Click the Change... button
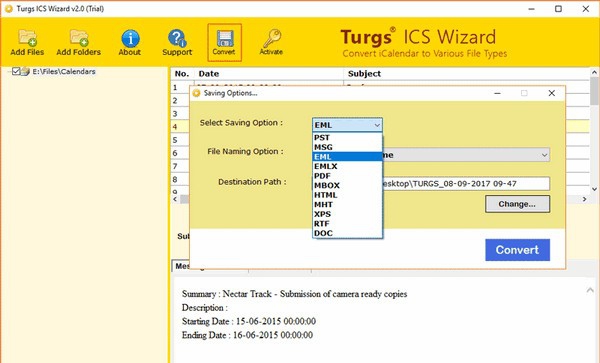Screen dimensions: 600x363 [x=517, y=204]
